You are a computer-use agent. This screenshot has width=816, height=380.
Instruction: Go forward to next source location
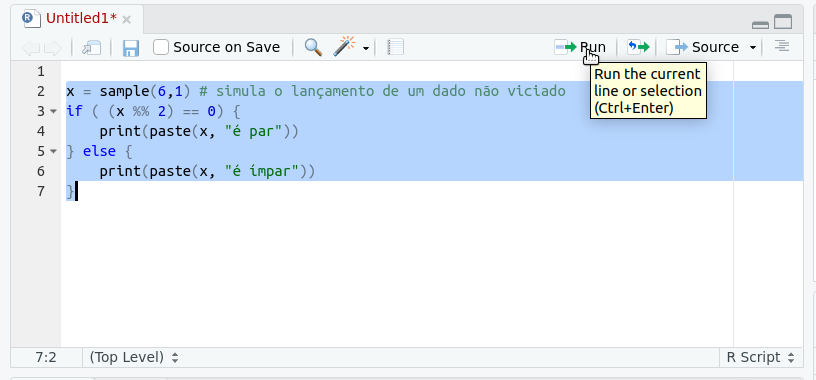pyautogui.click(x=53, y=48)
